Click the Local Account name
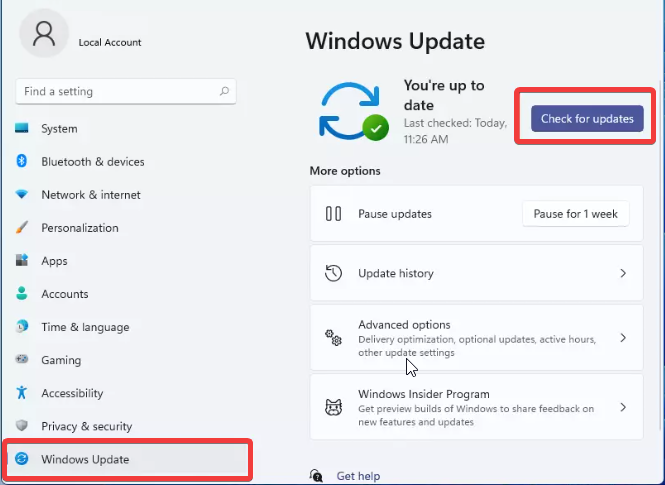The height and width of the screenshot is (485, 665). click(110, 42)
